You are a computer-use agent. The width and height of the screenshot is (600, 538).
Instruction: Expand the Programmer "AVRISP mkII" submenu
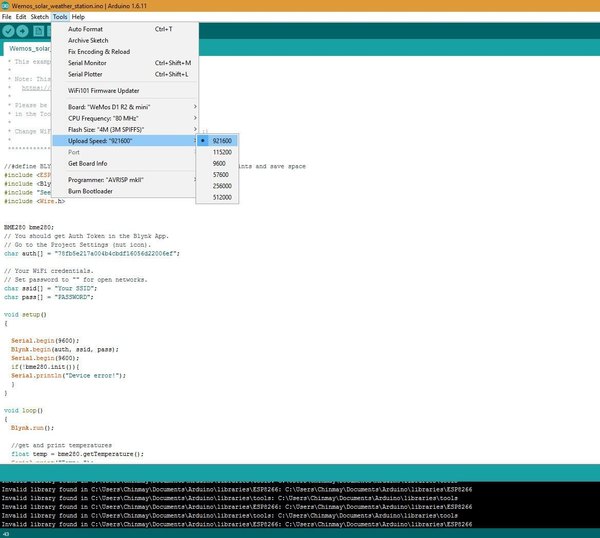125,180
